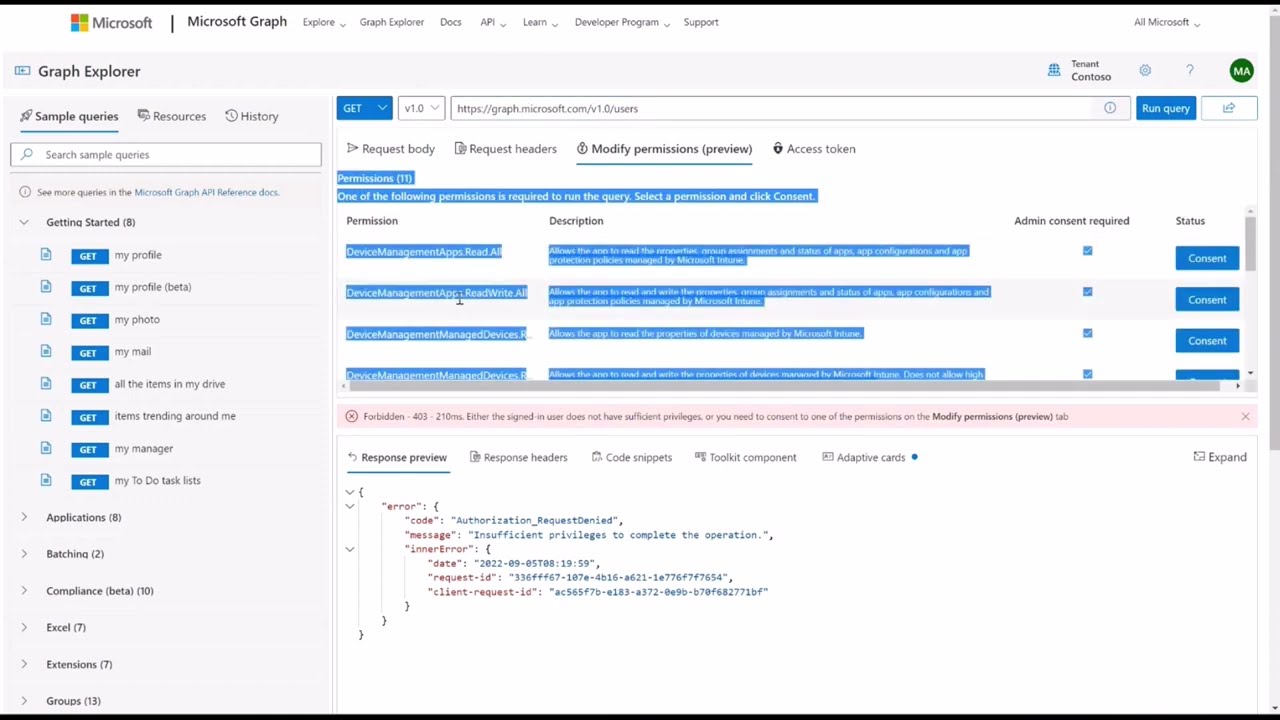Click the error icon in Forbidden banner
The height and width of the screenshot is (720, 1280).
(x=351, y=416)
